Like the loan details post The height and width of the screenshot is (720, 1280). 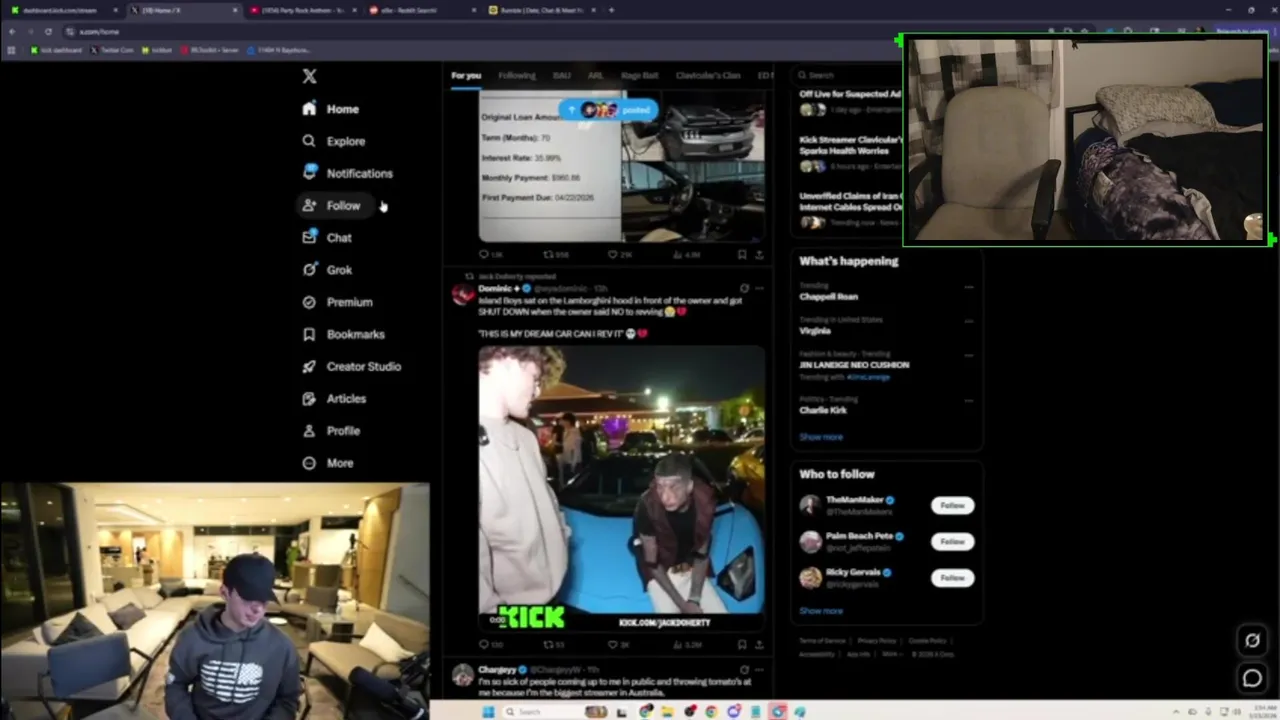(x=620, y=255)
